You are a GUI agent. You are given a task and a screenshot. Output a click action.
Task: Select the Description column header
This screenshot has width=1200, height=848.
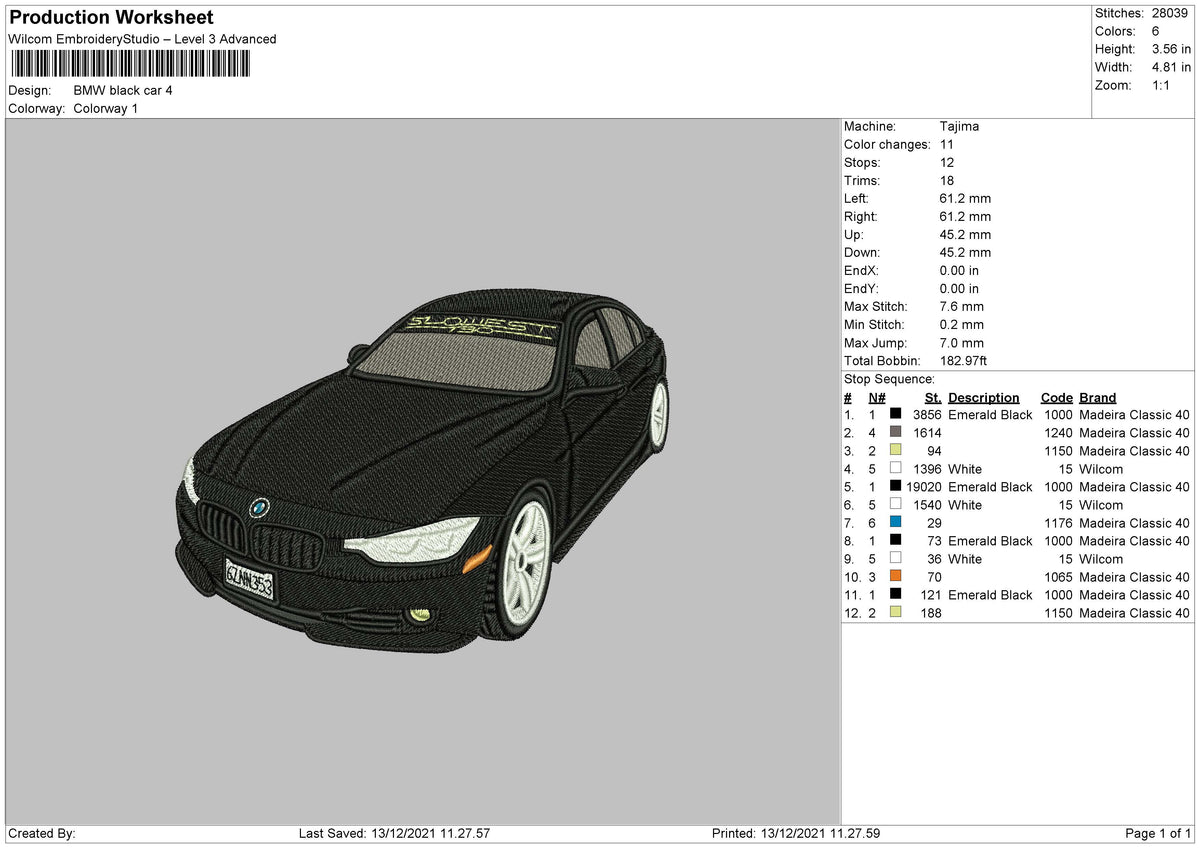pyautogui.click(x=984, y=397)
